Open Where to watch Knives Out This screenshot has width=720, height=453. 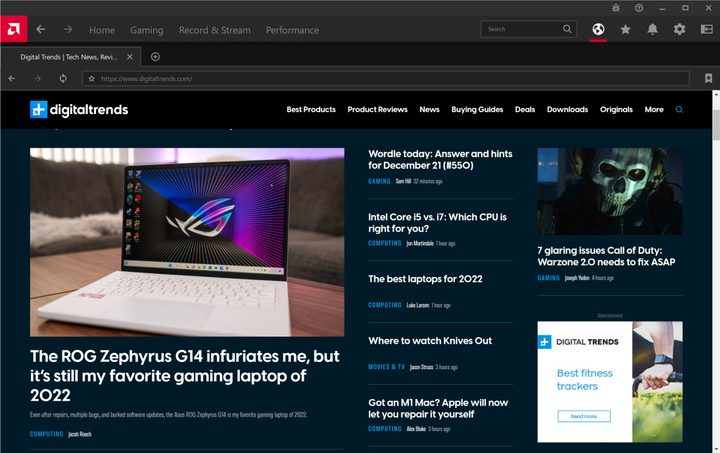coord(430,341)
